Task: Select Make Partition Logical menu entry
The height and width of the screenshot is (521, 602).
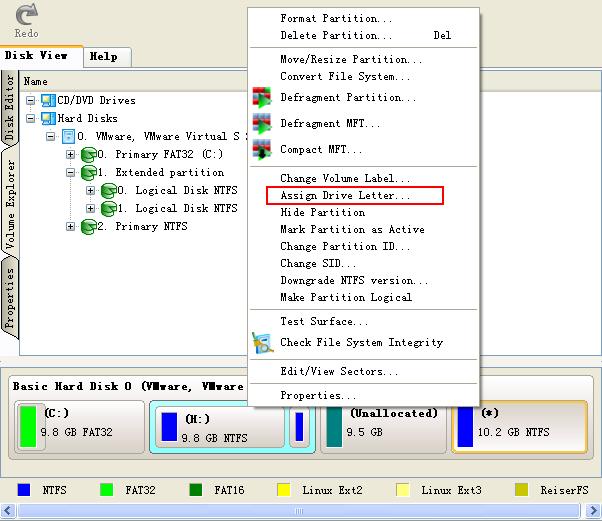Action: 364,297
